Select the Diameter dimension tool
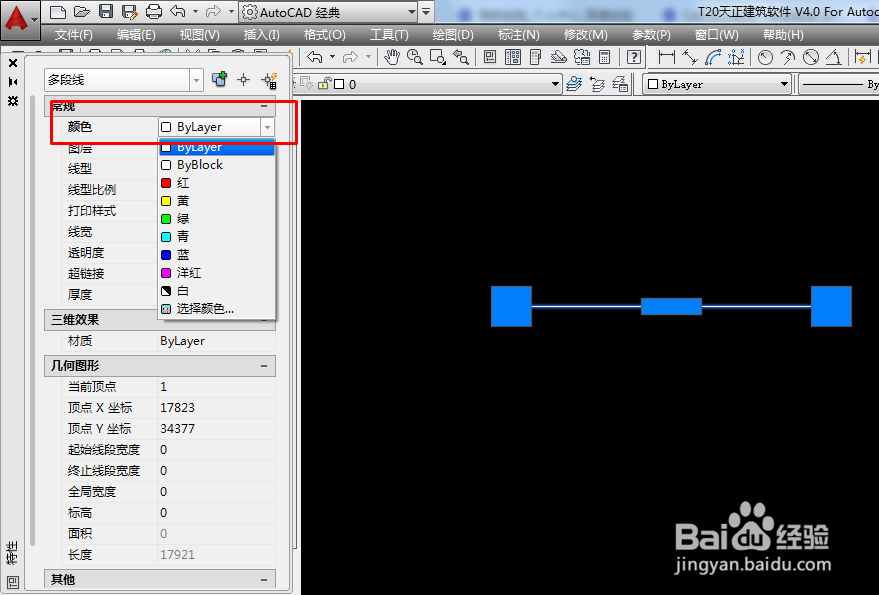 (x=811, y=57)
